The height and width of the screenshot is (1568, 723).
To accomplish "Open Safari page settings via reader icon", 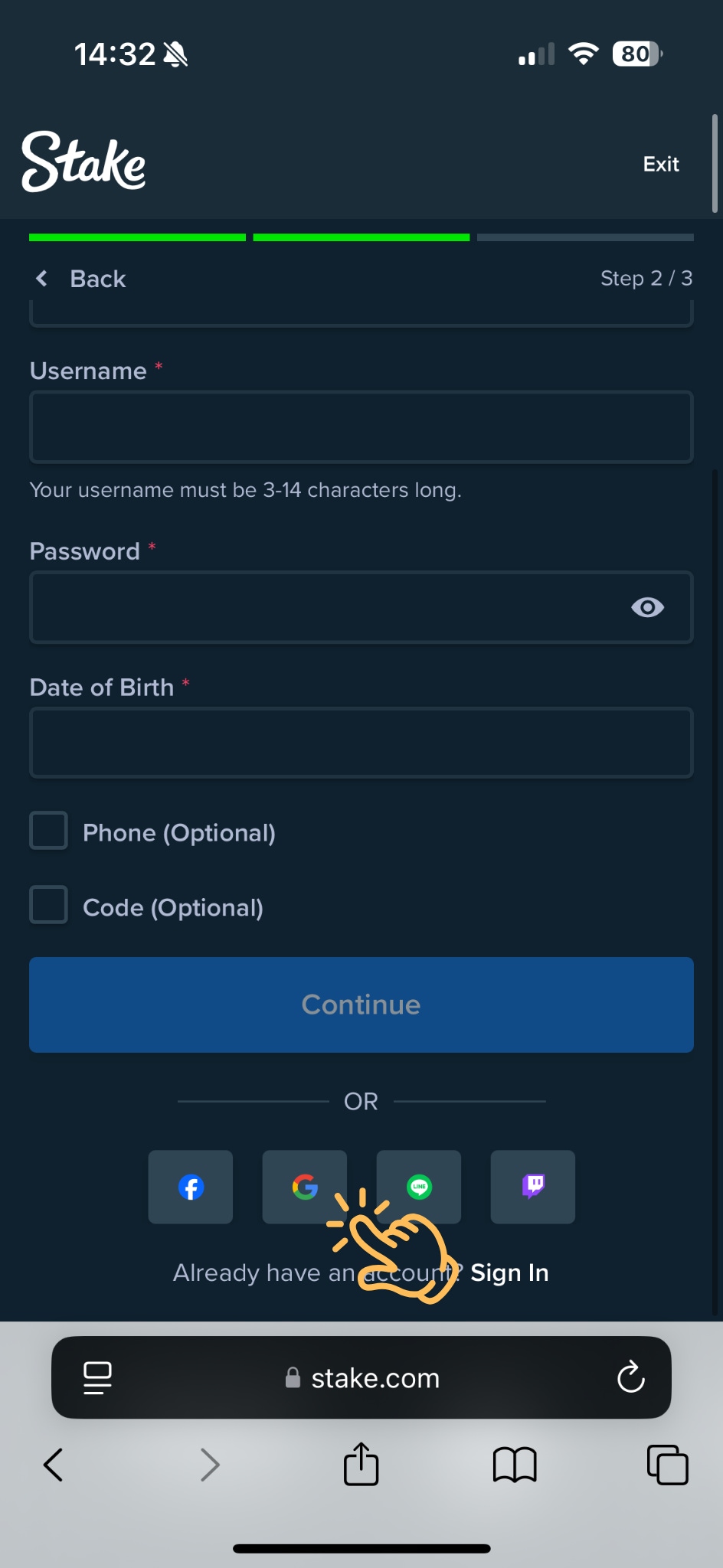I will (97, 1377).
